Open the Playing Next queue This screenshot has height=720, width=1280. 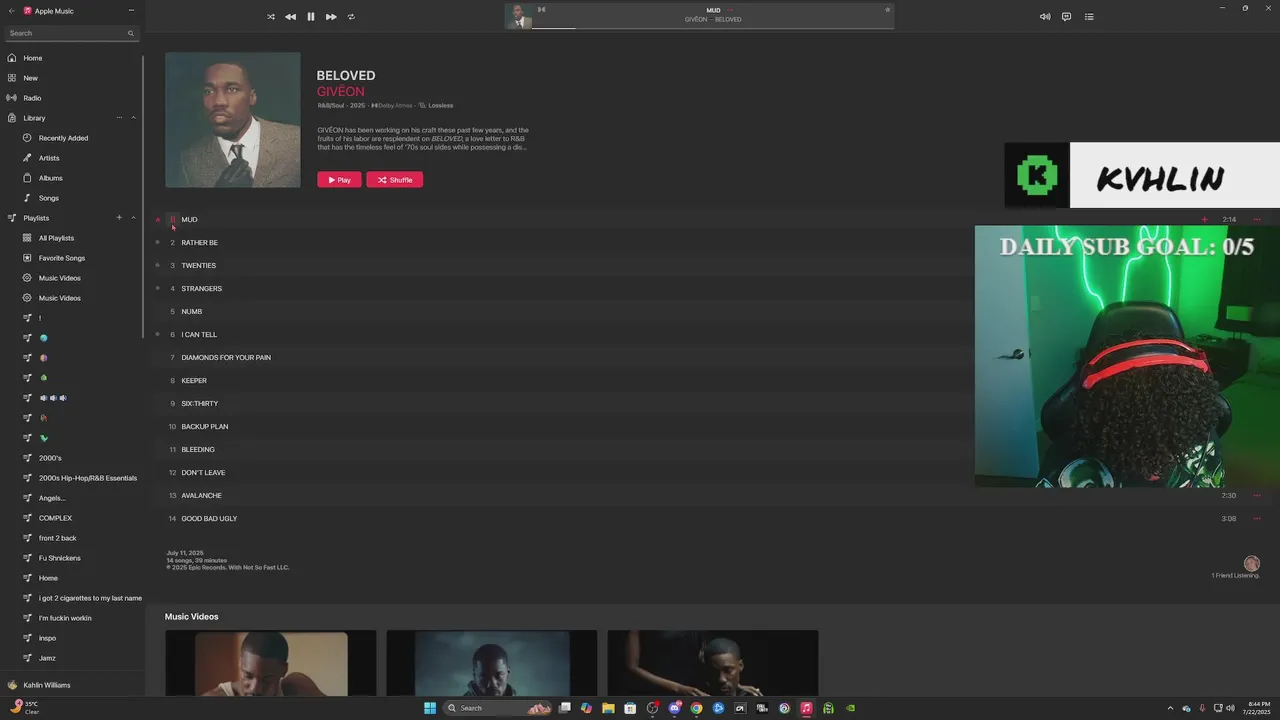point(1089,17)
